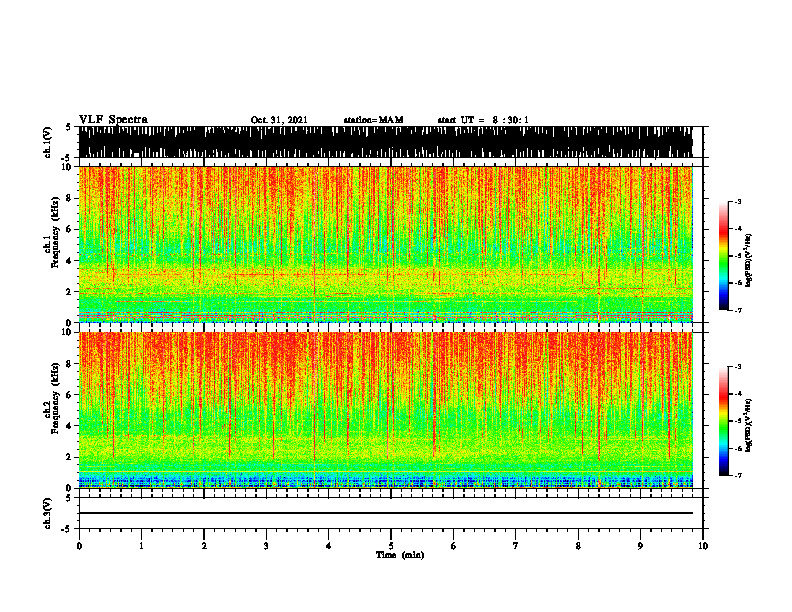Click the ch.3(V) axis label
Screen dimensions: 792x612
[x=47, y=513]
